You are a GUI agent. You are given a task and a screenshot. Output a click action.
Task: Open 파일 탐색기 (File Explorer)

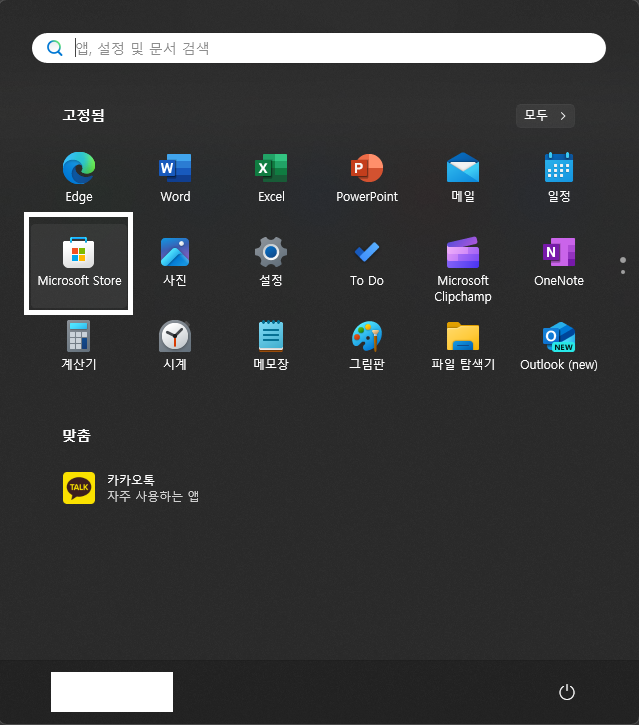coord(463,346)
